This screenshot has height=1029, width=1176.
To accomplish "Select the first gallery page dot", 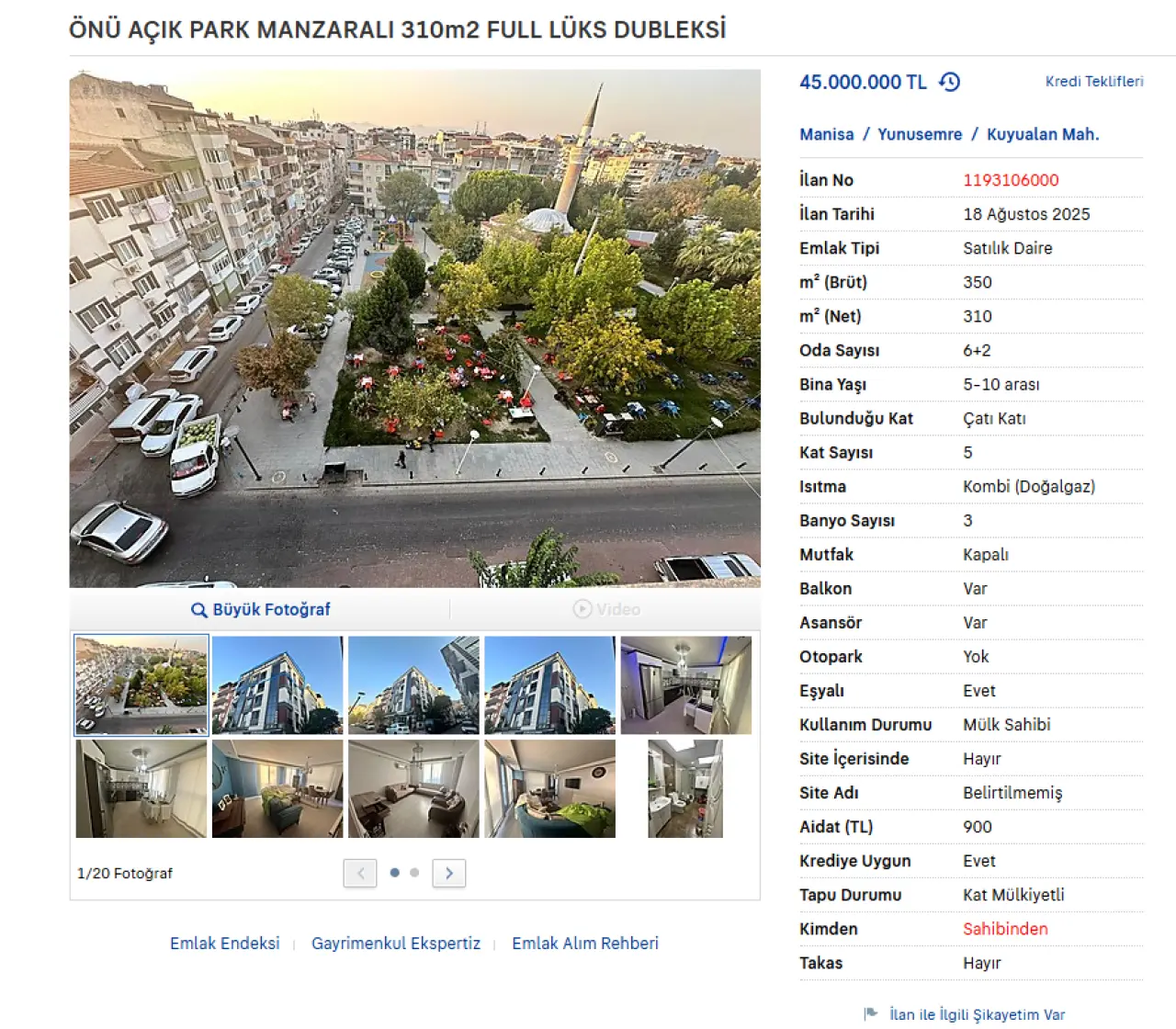I will point(395,873).
